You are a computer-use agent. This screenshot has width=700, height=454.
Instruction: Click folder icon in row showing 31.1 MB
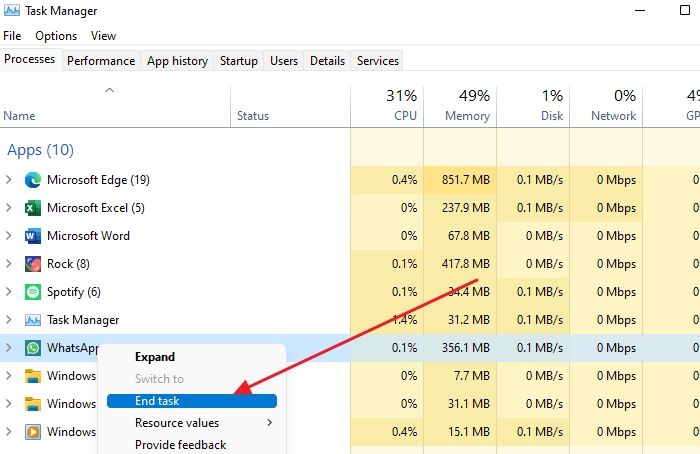[33, 404]
